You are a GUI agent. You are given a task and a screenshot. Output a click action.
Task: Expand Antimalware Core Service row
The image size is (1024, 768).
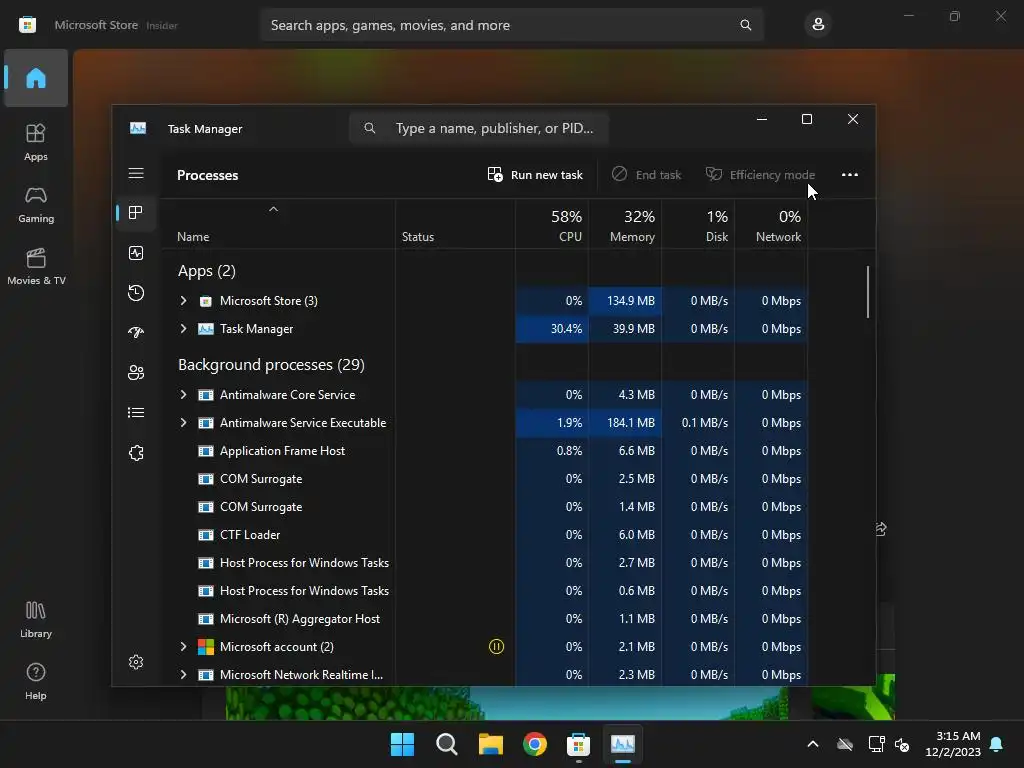(x=184, y=394)
